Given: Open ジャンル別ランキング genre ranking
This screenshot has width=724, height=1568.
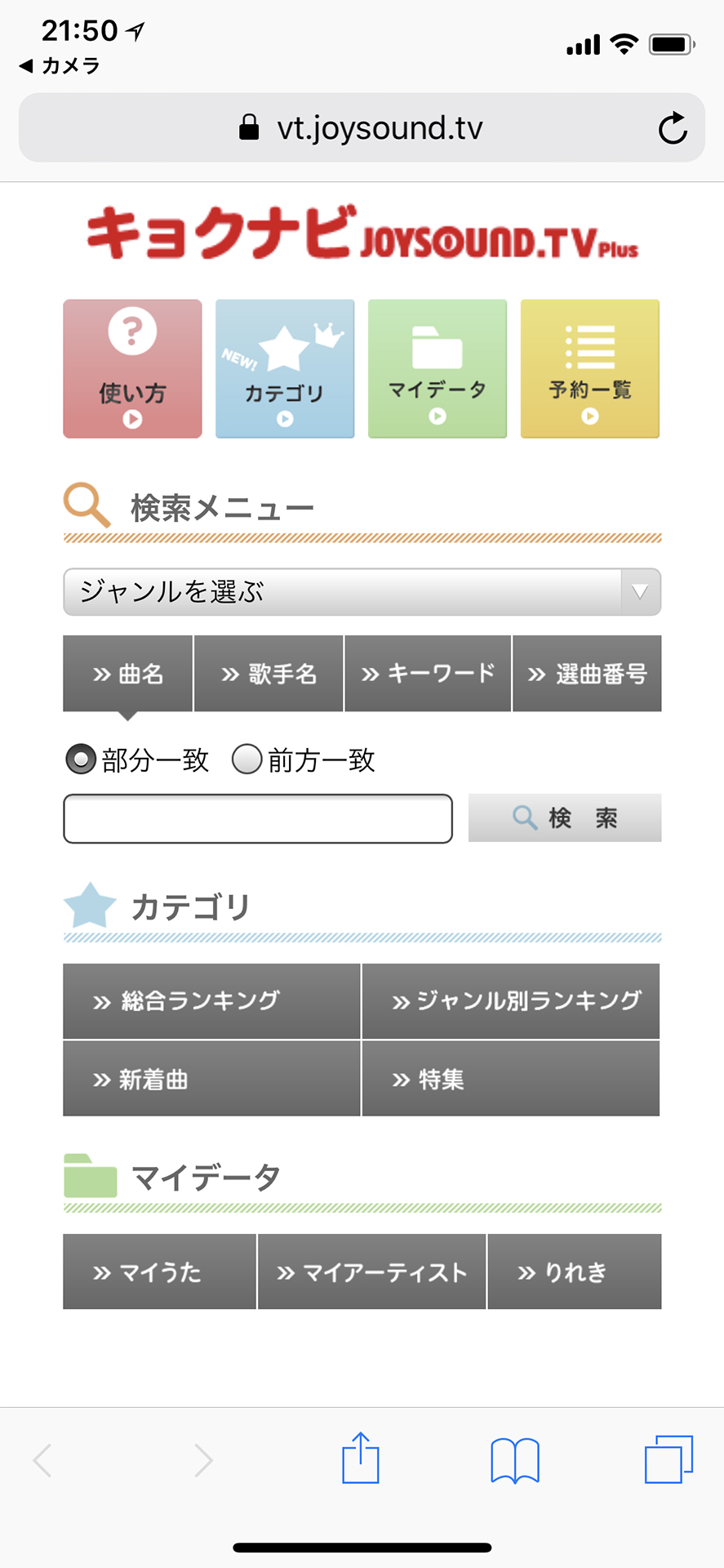Looking at the screenshot, I should coord(511,1001).
